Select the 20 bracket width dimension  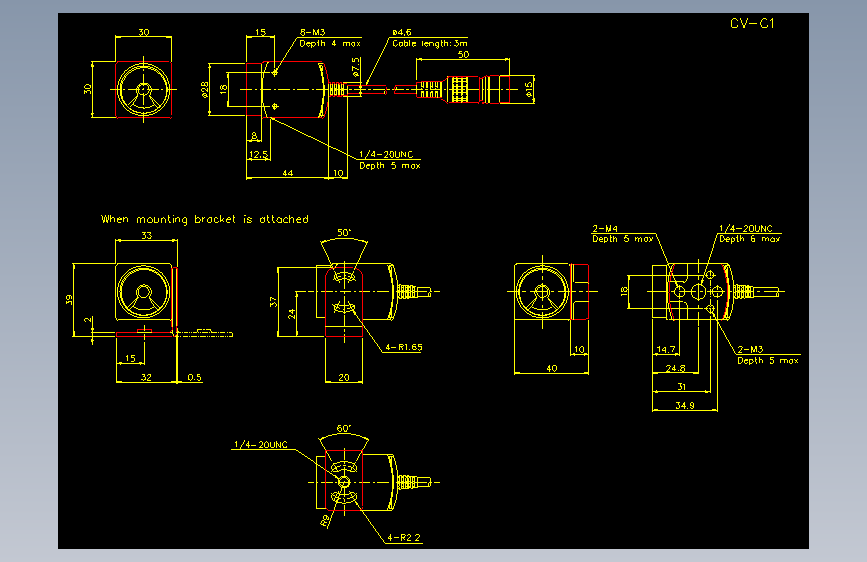pyautogui.click(x=344, y=377)
